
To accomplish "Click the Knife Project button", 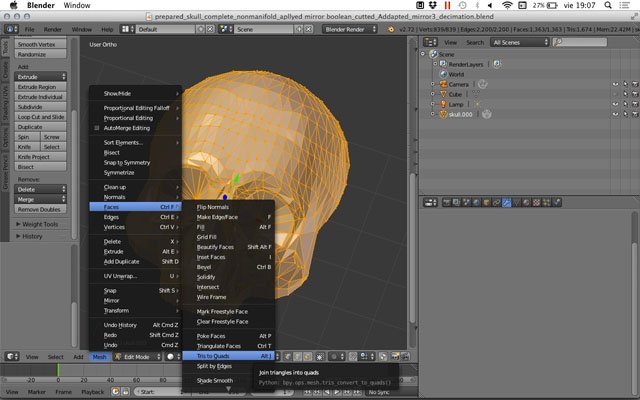I will click(x=40, y=157).
